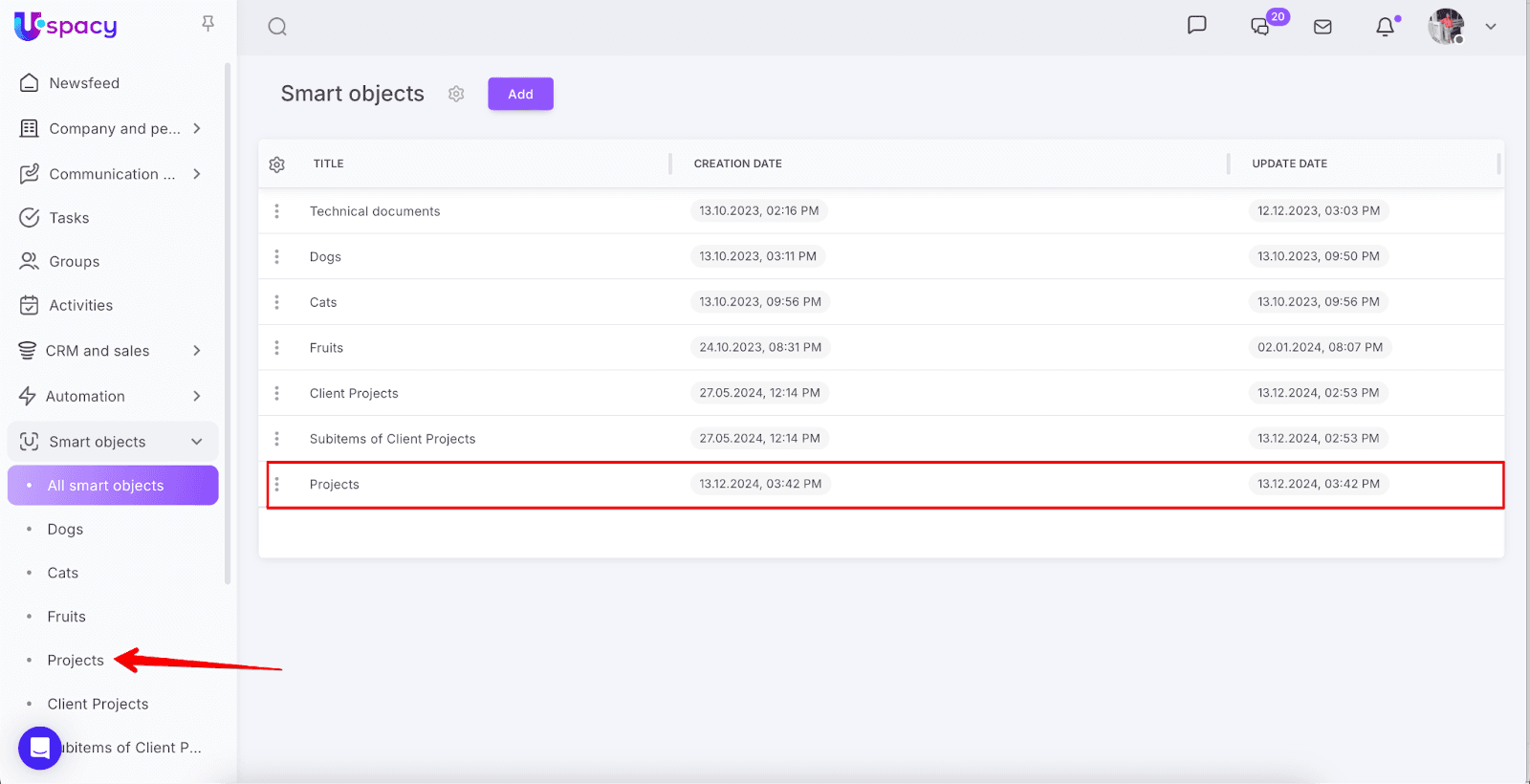Open the Projects row in table
The image size is (1530, 784).
(335, 485)
